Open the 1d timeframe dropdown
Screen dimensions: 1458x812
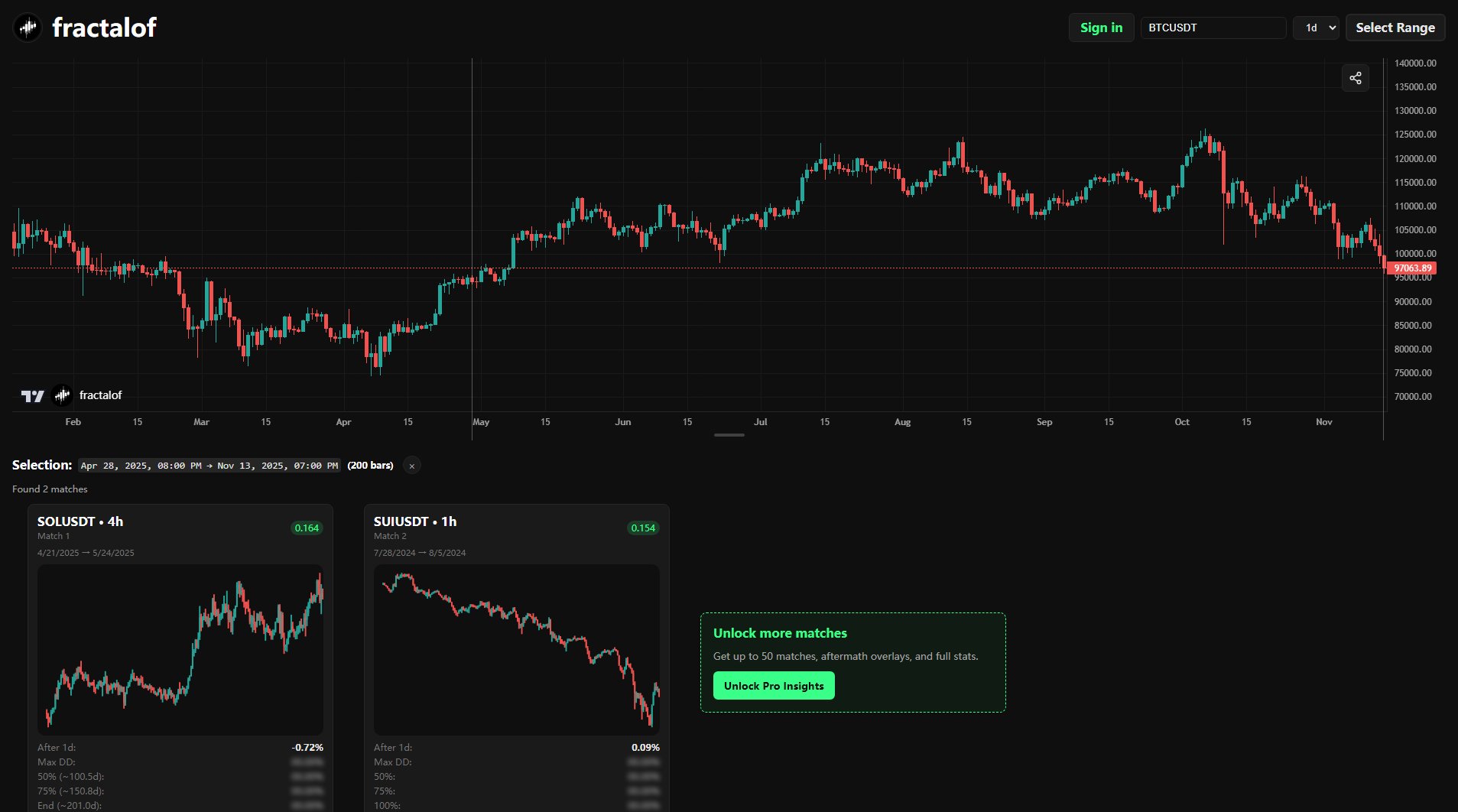point(1316,27)
